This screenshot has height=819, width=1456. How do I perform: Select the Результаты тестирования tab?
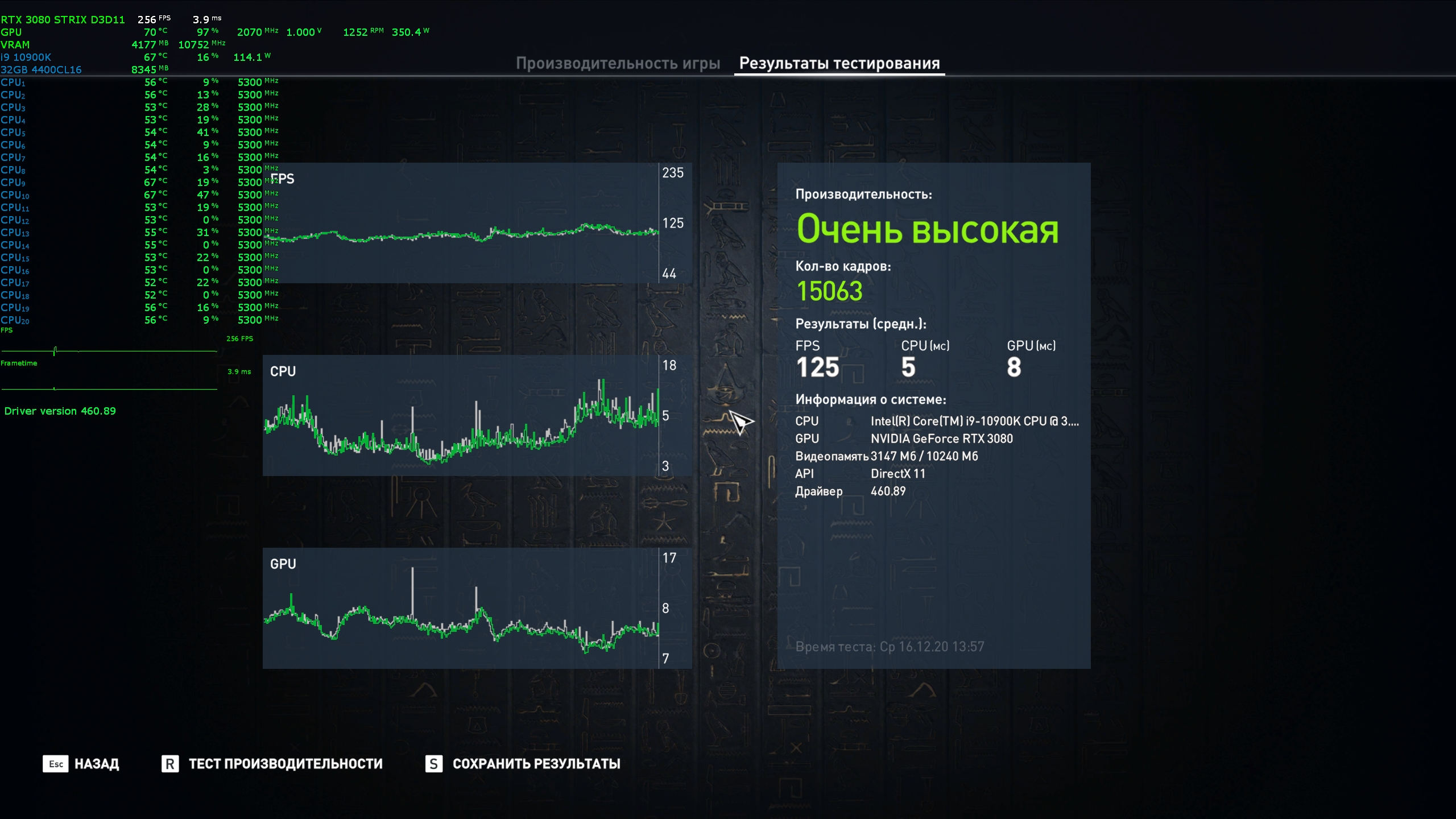[x=839, y=64]
